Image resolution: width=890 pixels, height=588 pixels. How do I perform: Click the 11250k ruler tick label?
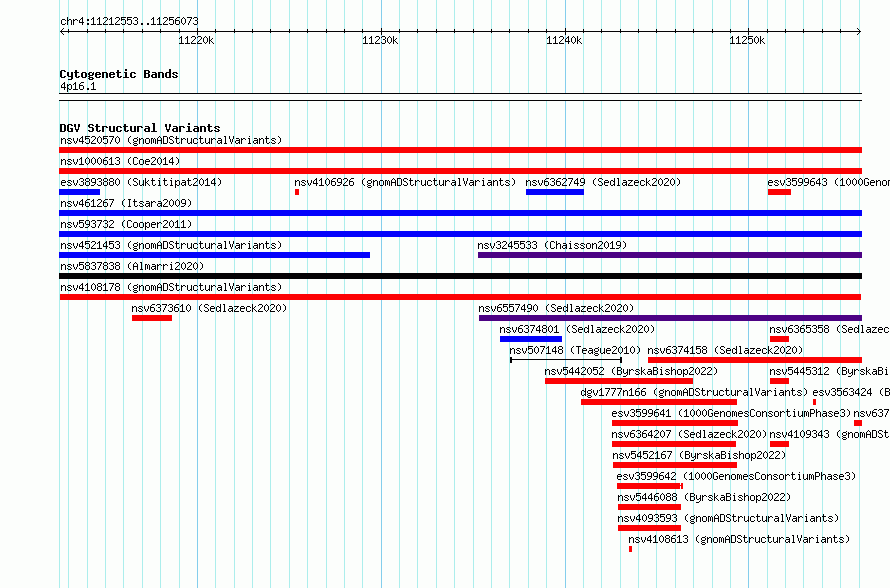pyautogui.click(x=748, y=40)
